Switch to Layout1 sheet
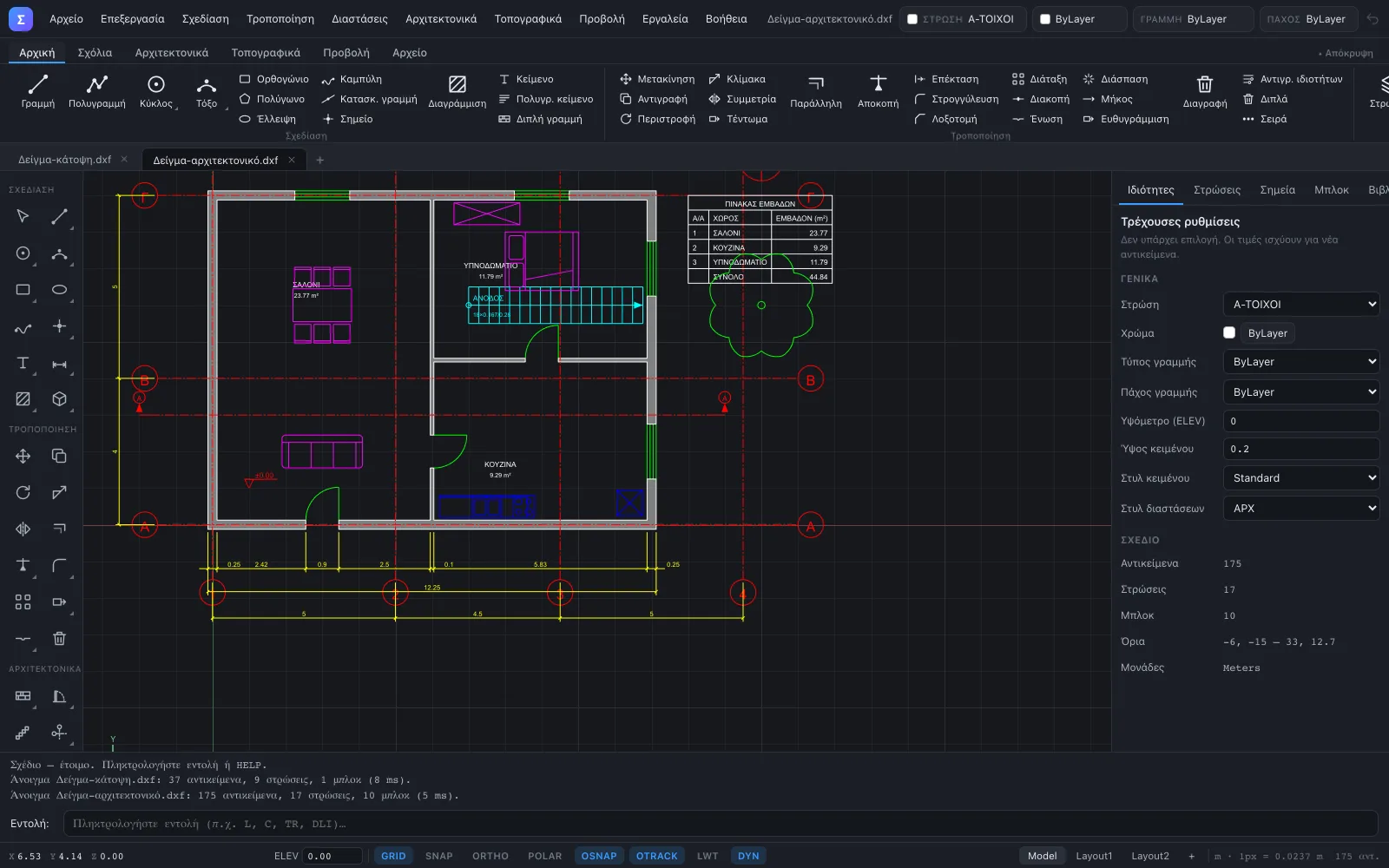Image resolution: width=1389 pixels, height=868 pixels. coord(1094,856)
